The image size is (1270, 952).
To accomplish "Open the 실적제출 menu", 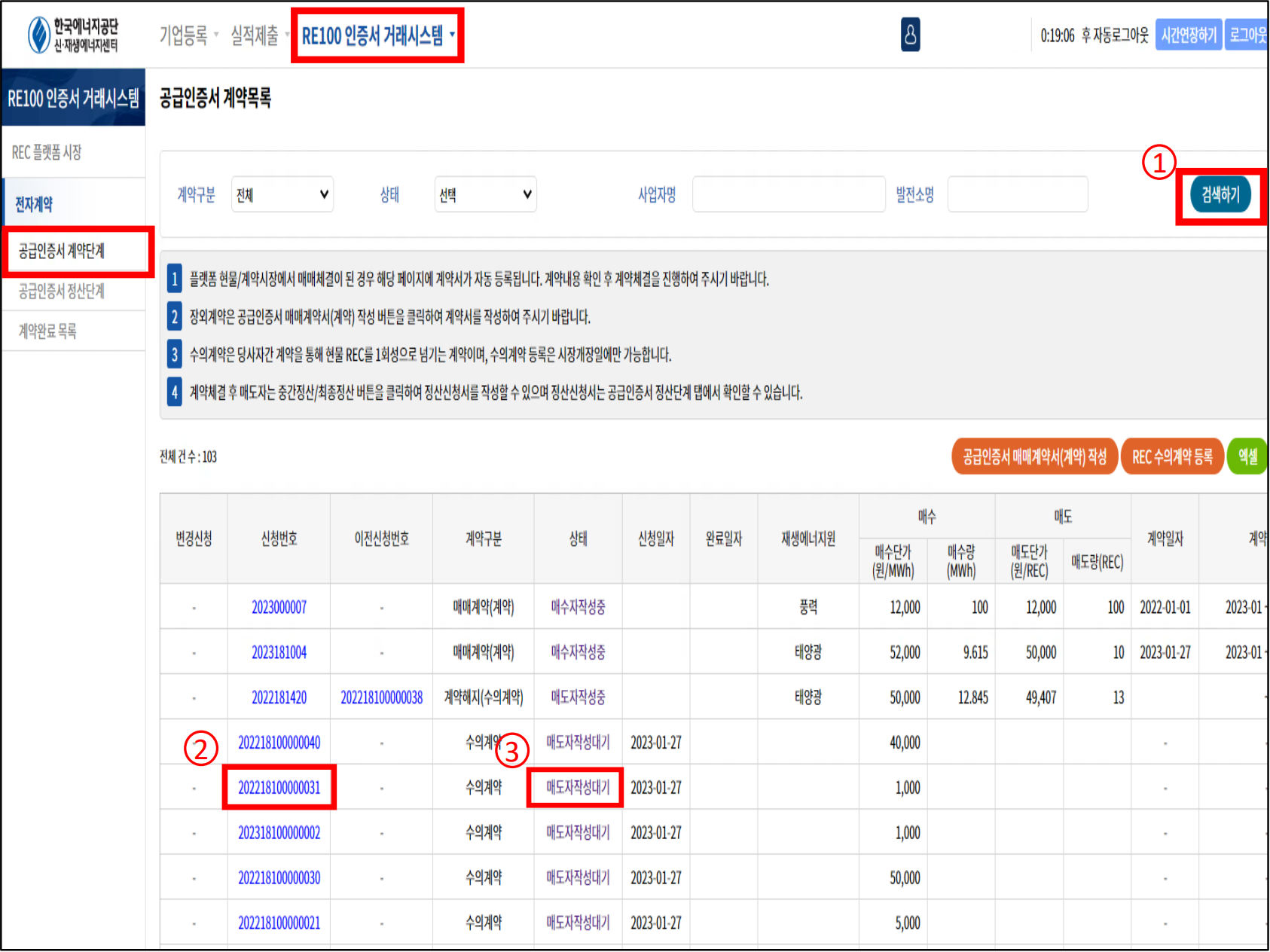I will click(258, 35).
